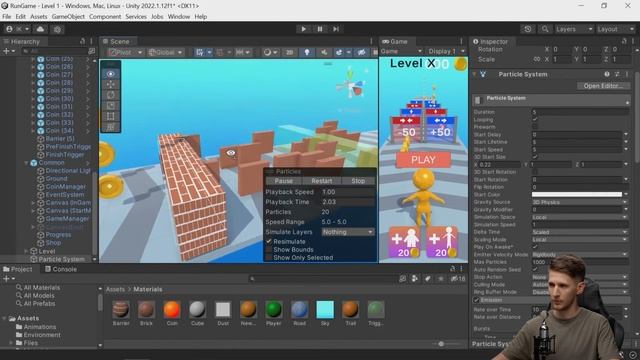Toggle Show Only Selected checkbox
The width and height of the screenshot is (640, 360).
[x=269, y=258]
